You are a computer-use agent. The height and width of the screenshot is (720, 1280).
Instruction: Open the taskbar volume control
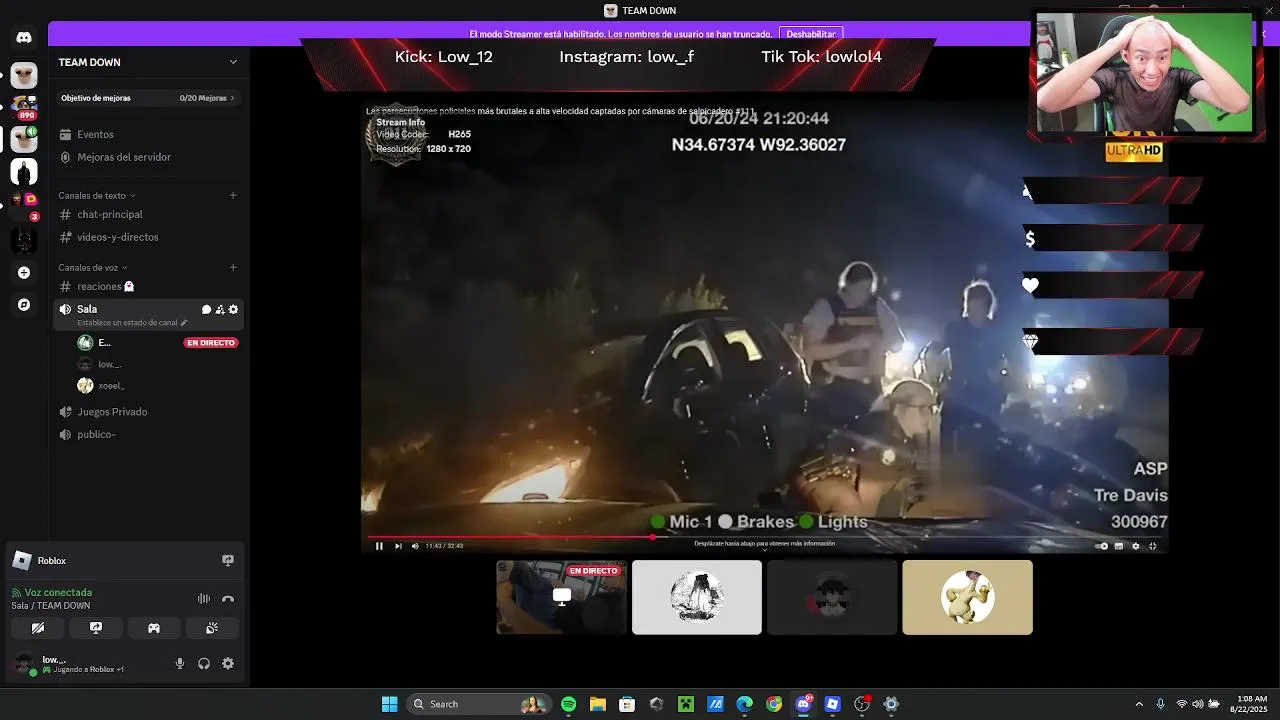(1198, 704)
